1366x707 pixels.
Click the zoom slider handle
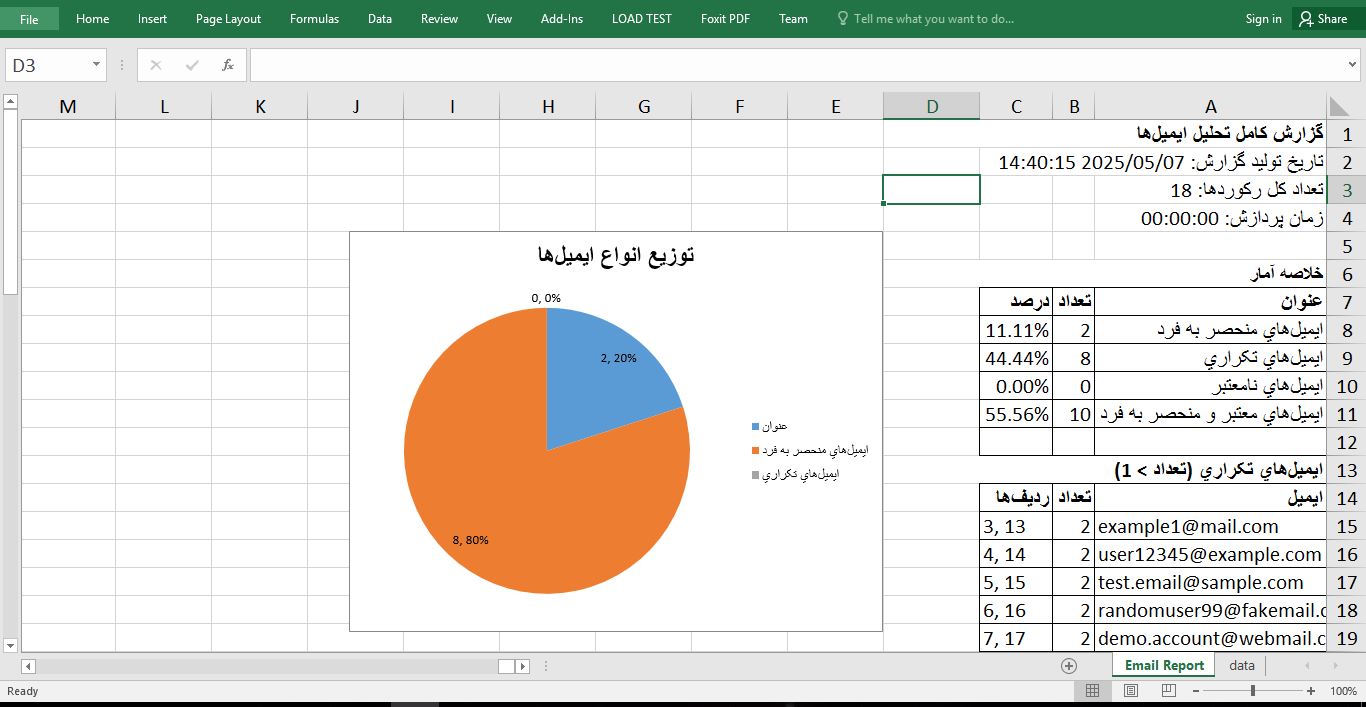click(1253, 691)
